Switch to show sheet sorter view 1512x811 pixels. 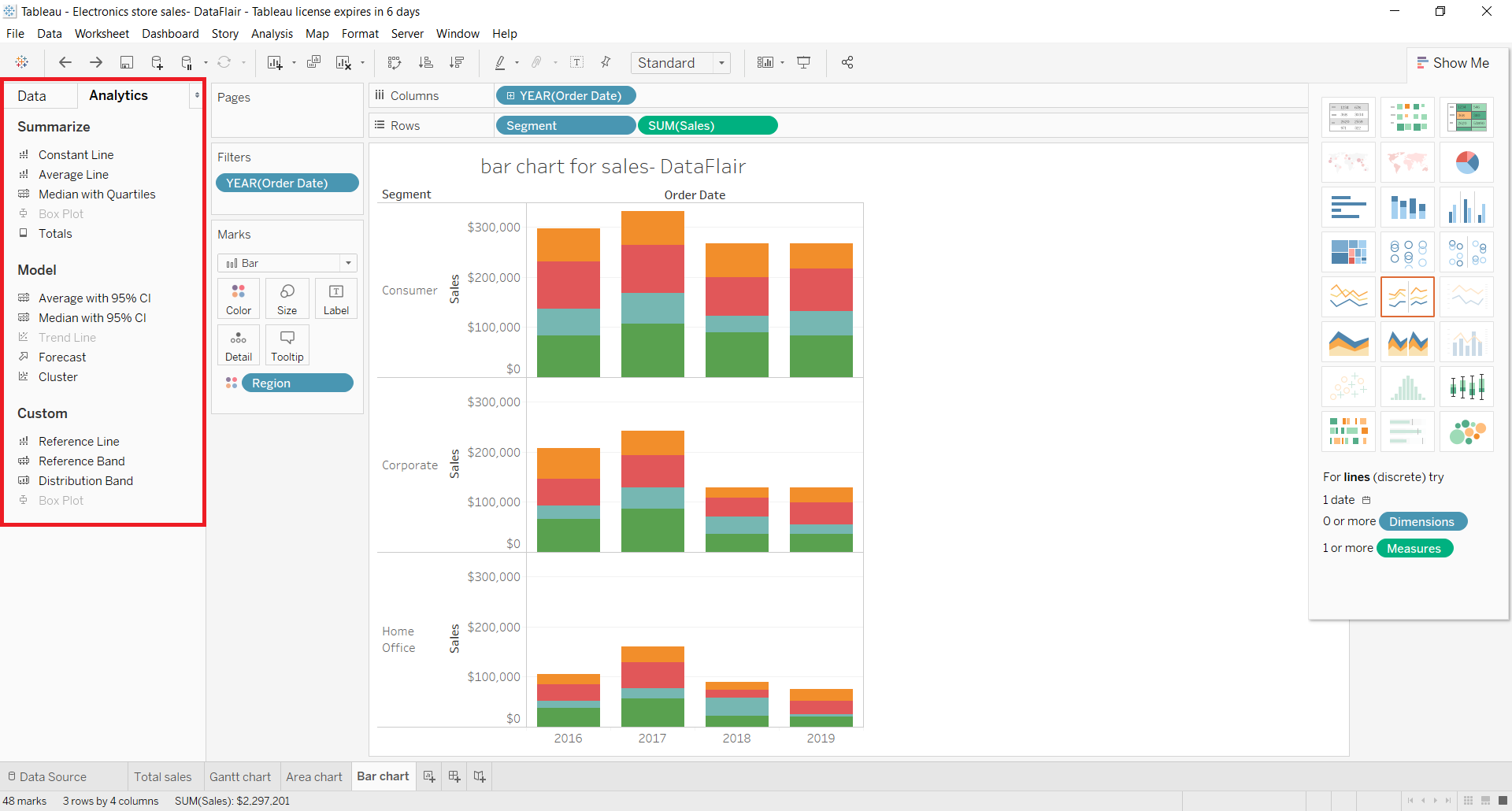coord(1468,801)
